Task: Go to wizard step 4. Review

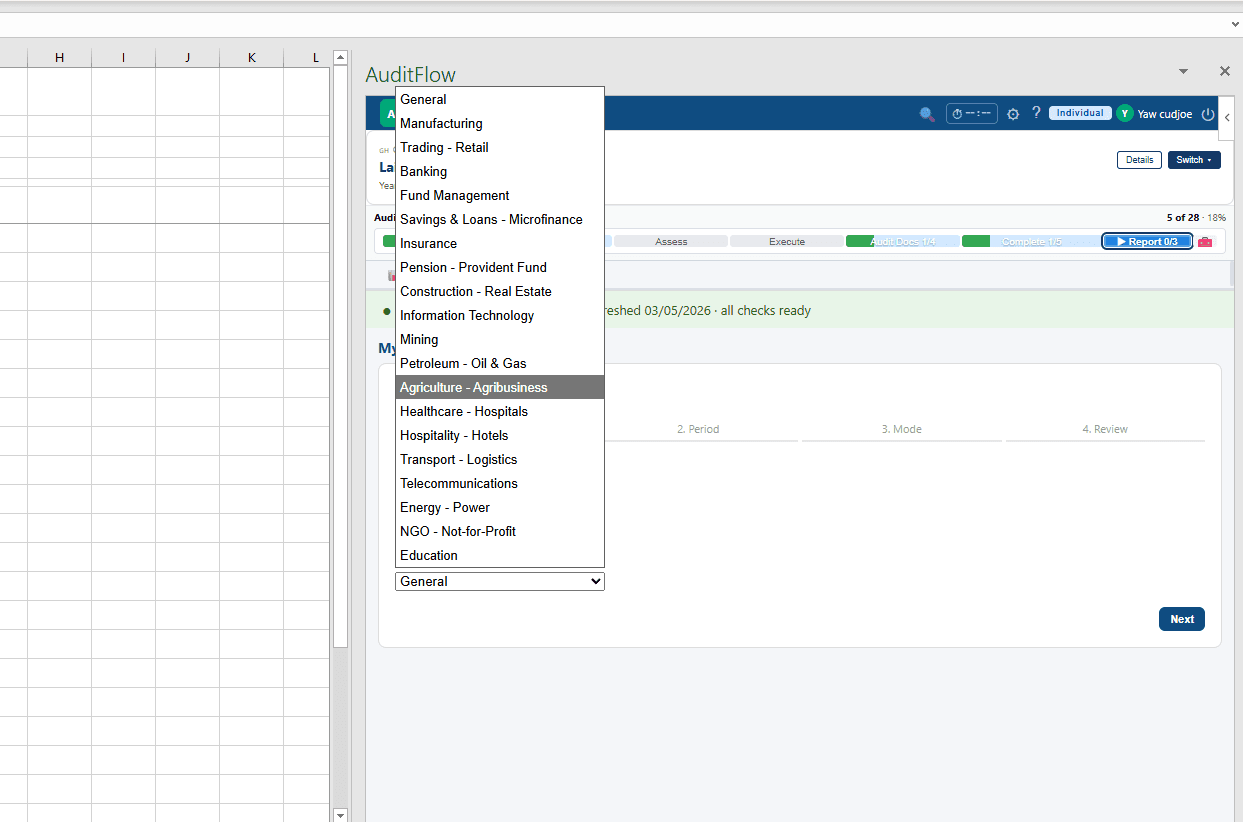Action: [1105, 429]
